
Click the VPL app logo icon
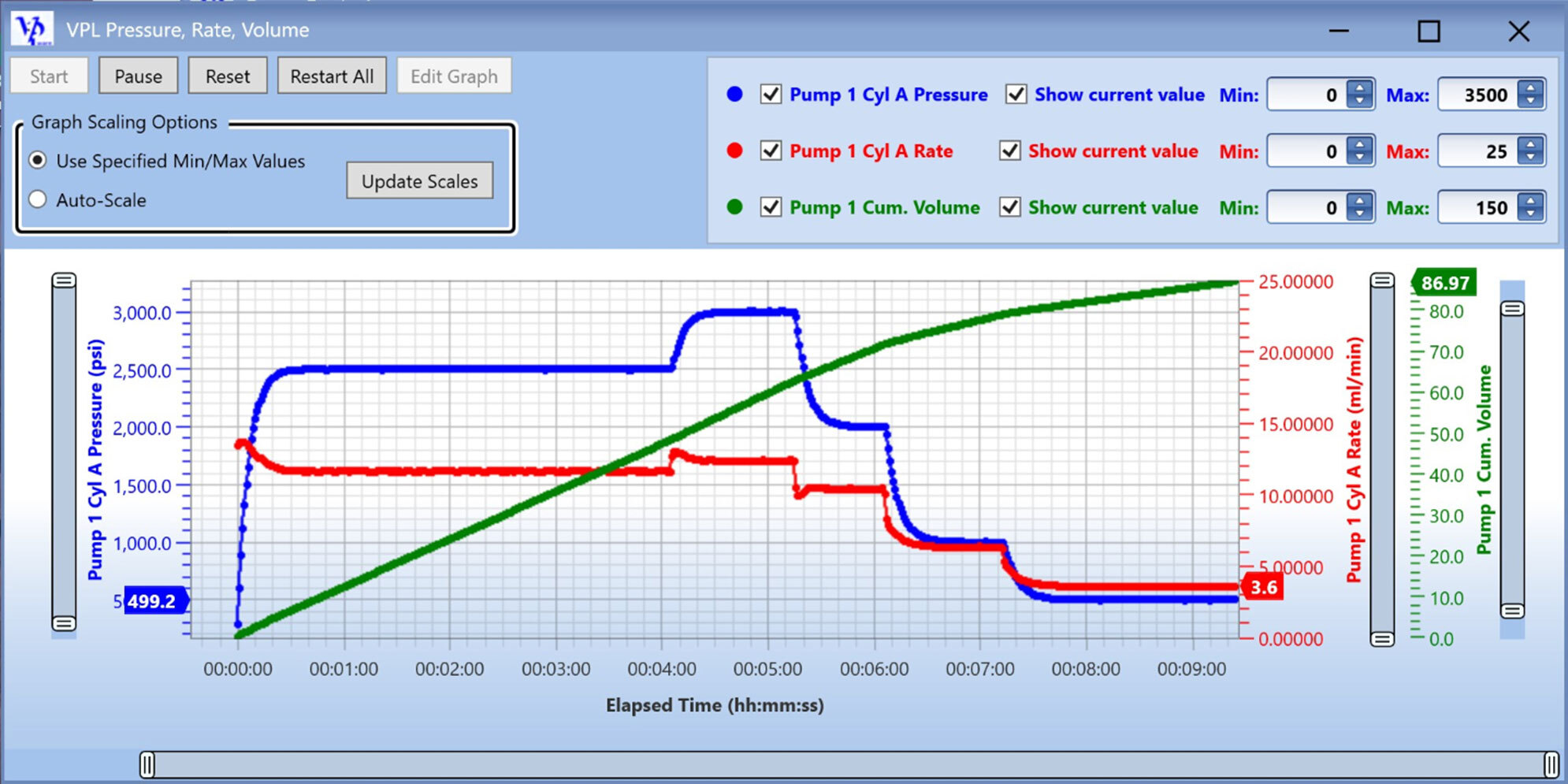[32, 29]
